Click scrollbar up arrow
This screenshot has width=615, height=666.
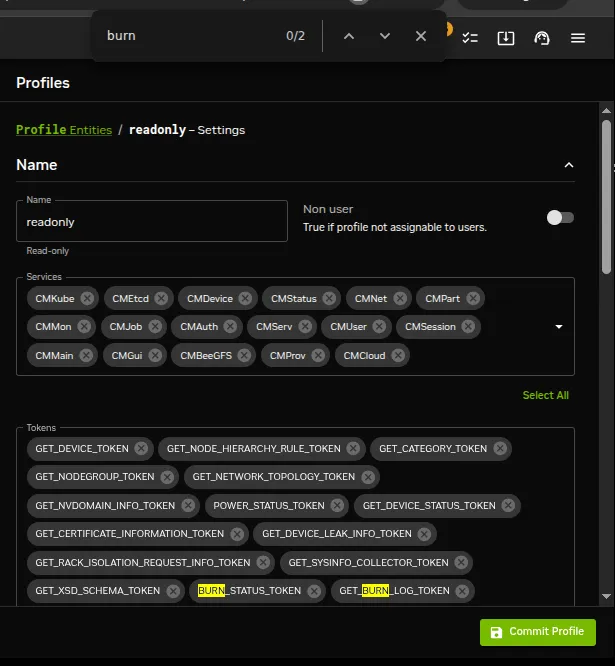tap(607, 111)
